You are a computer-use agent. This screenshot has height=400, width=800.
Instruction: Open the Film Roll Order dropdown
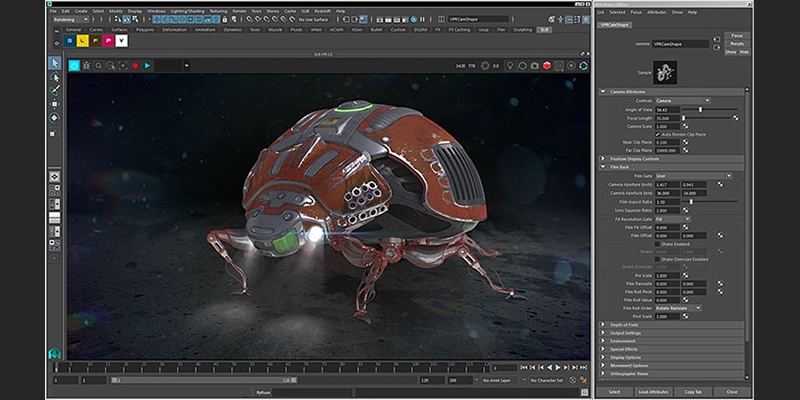678,308
